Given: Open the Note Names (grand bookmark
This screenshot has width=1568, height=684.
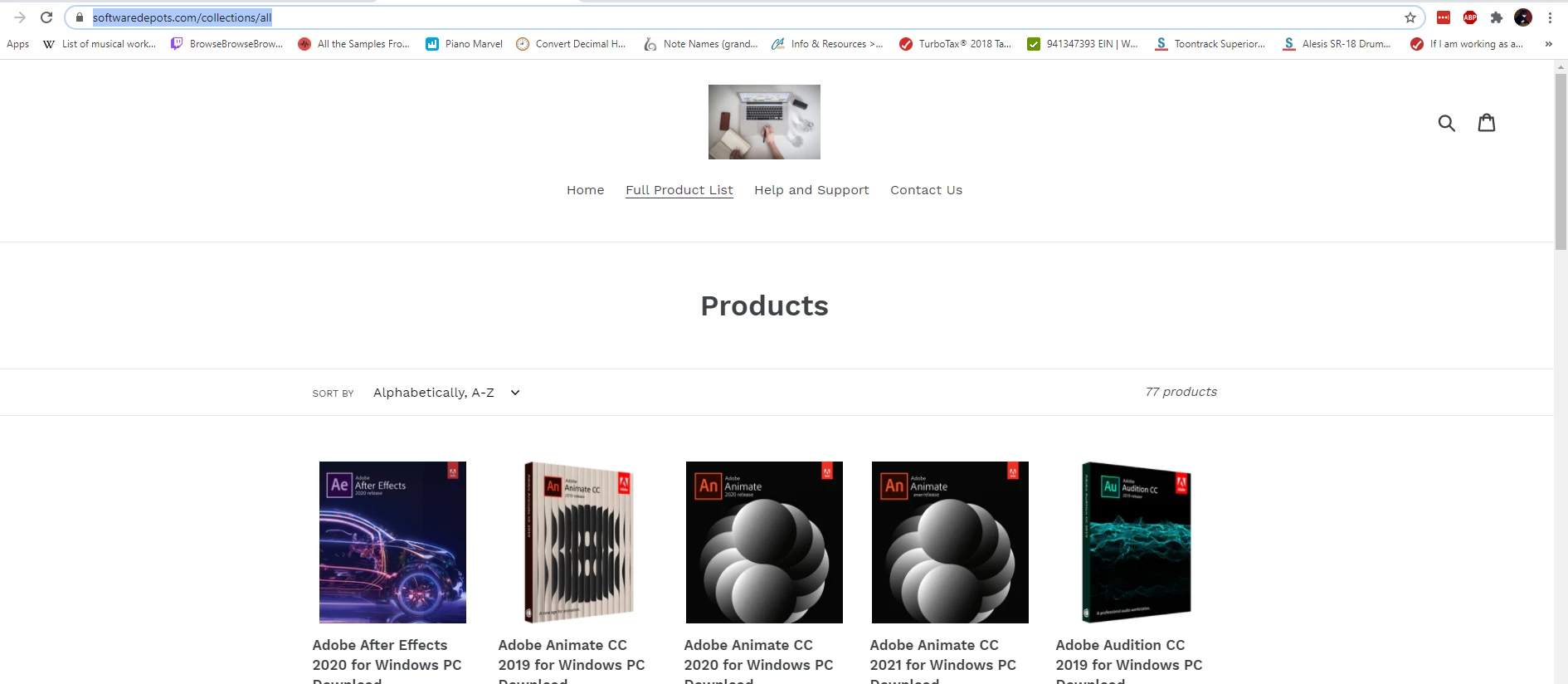Looking at the screenshot, I should click(701, 44).
